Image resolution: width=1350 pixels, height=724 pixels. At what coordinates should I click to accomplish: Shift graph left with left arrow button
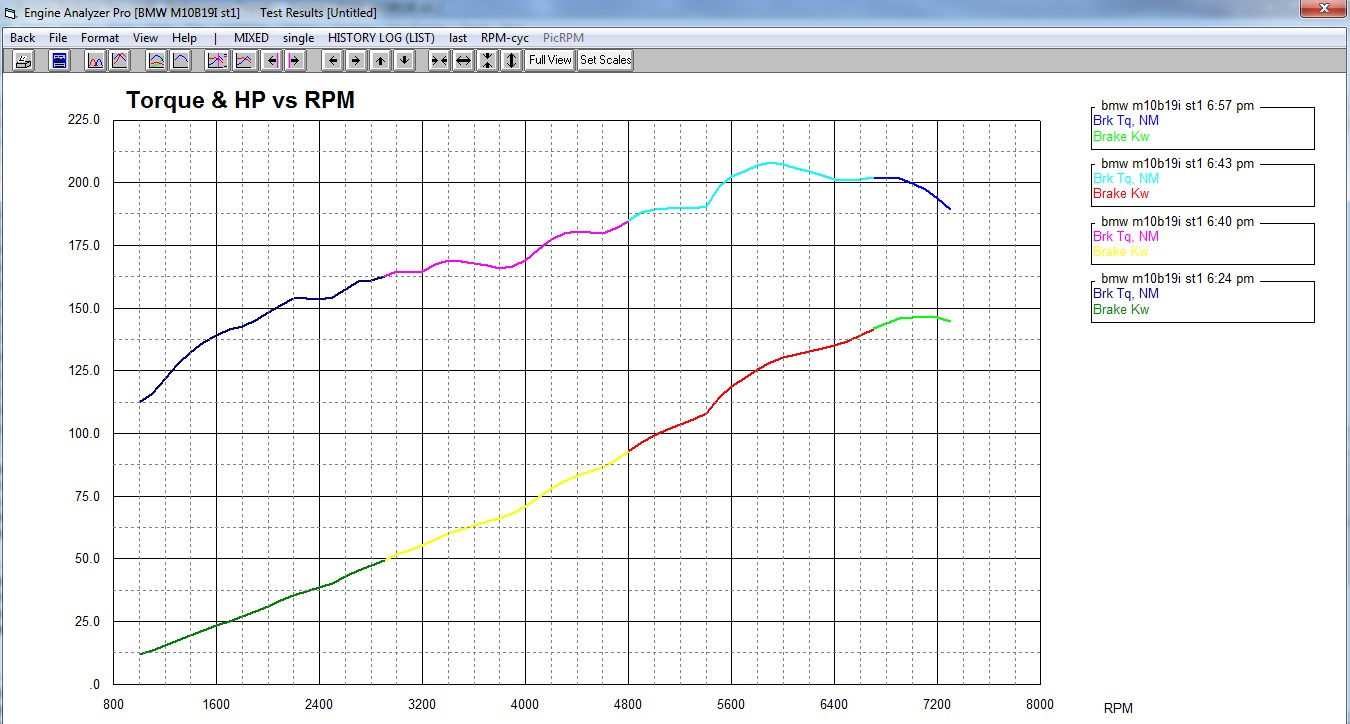(x=333, y=60)
